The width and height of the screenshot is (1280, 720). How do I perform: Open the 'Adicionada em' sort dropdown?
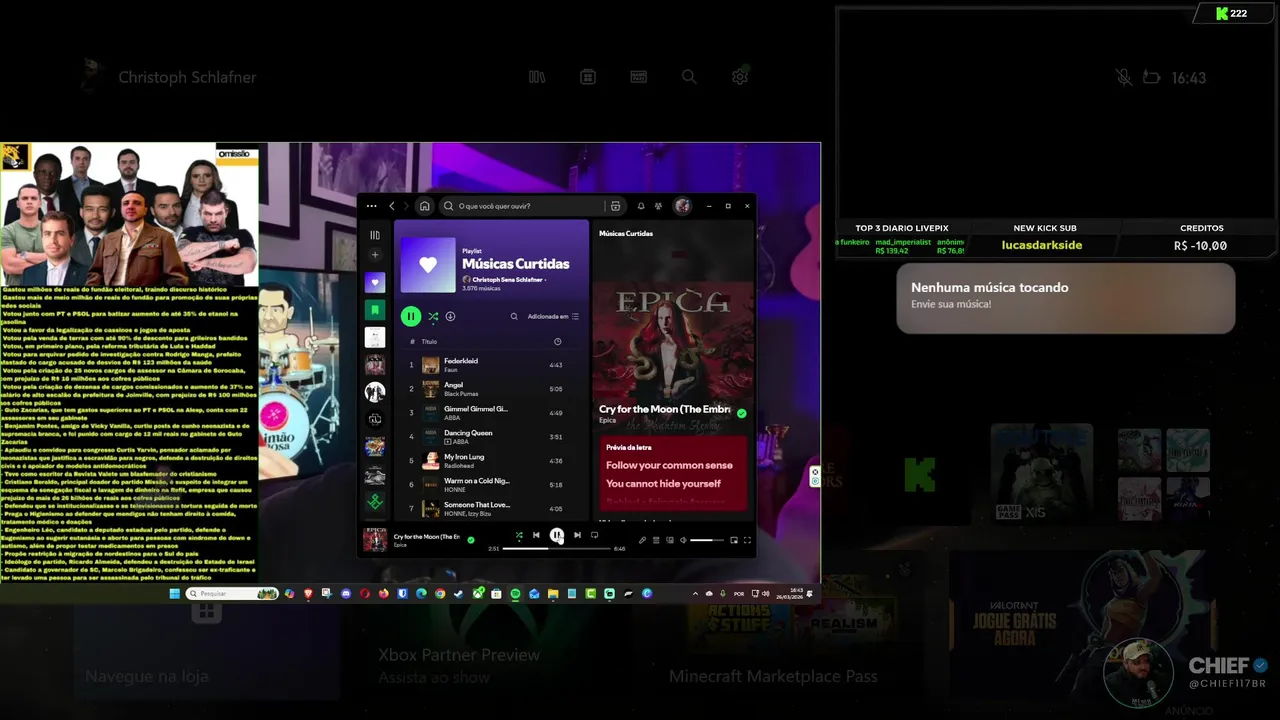(553, 316)
